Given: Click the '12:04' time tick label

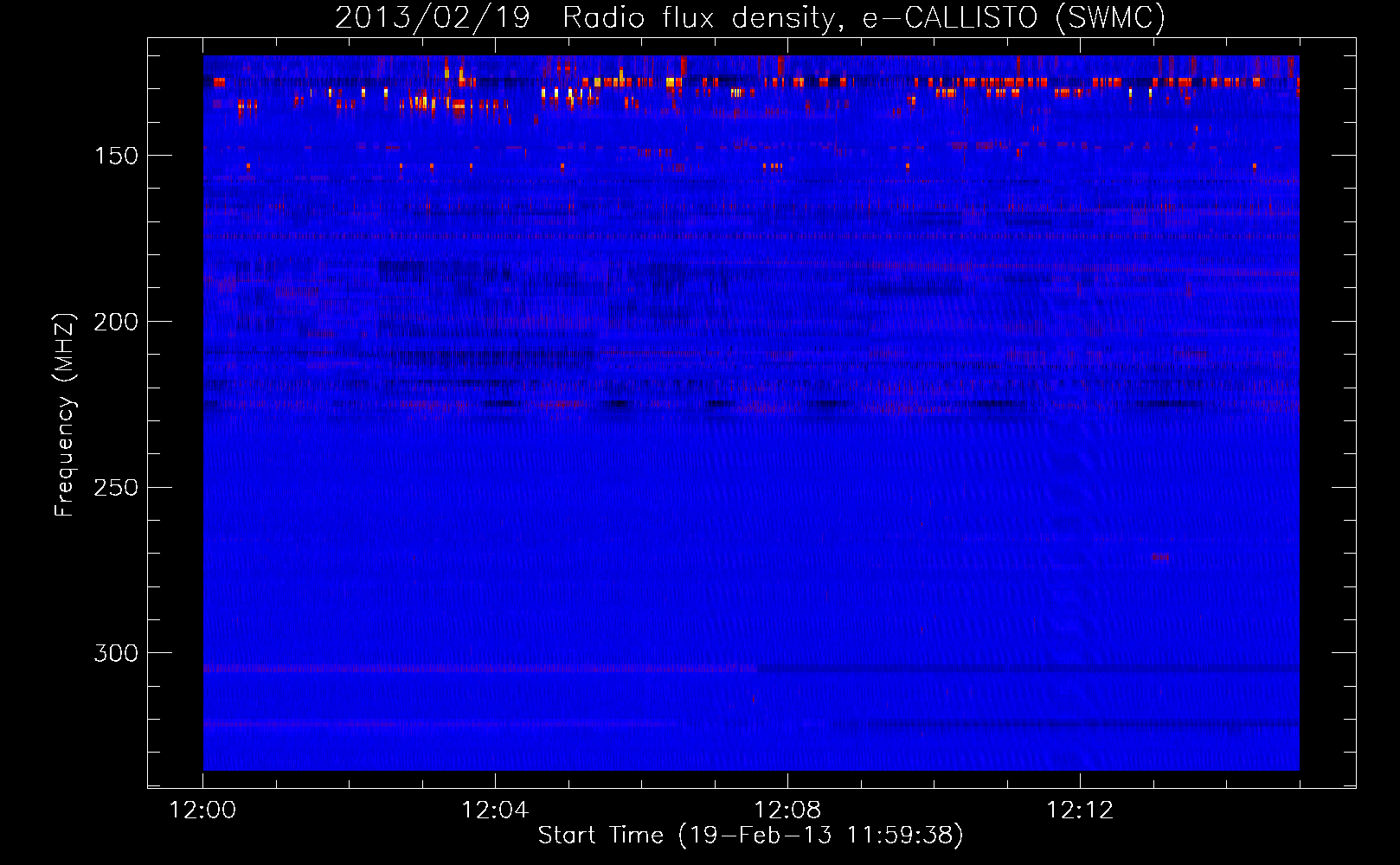Looking at the screenshot, I should (495, 811).
